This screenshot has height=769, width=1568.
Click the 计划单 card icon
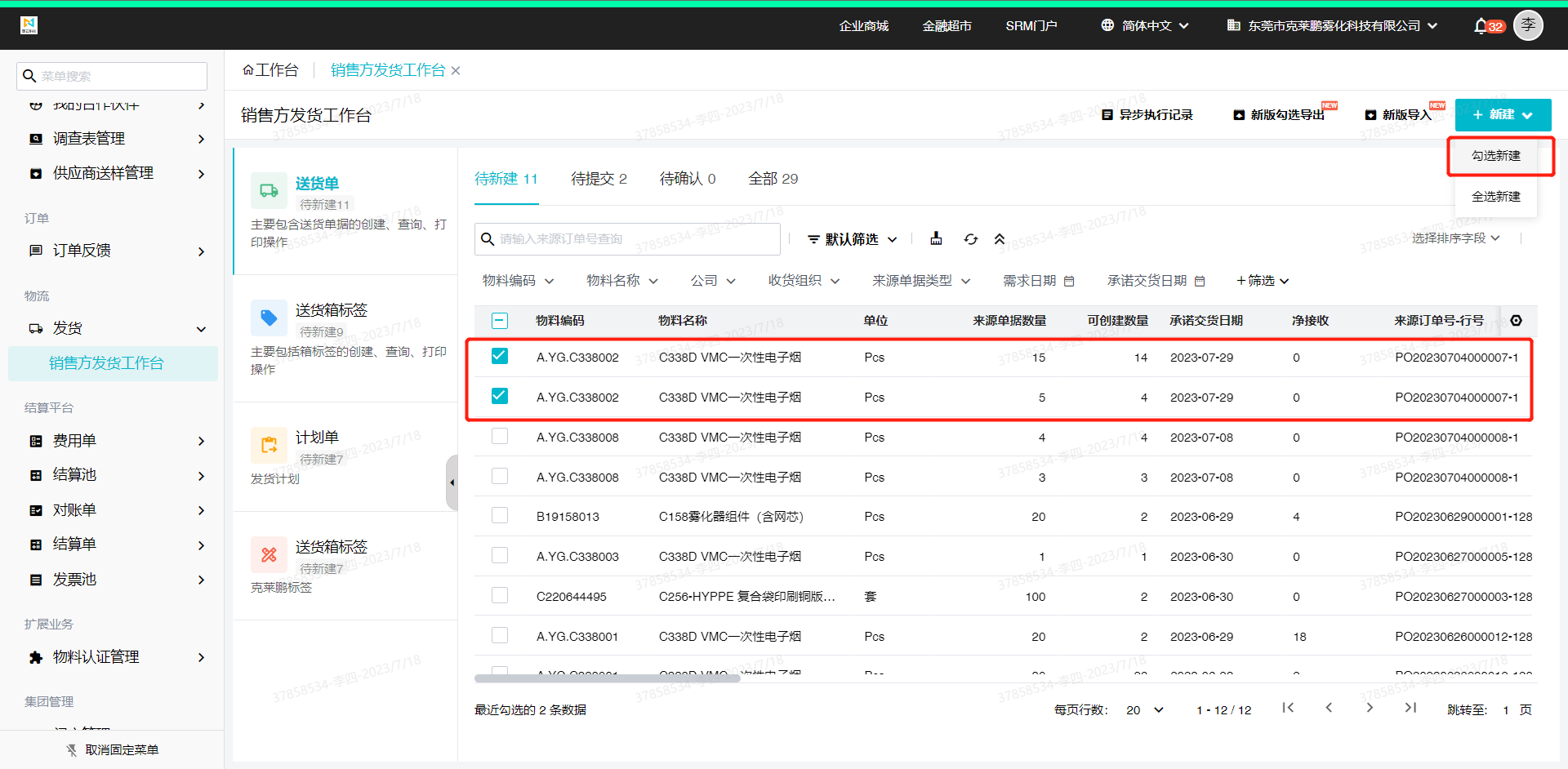tap(269, 445)
